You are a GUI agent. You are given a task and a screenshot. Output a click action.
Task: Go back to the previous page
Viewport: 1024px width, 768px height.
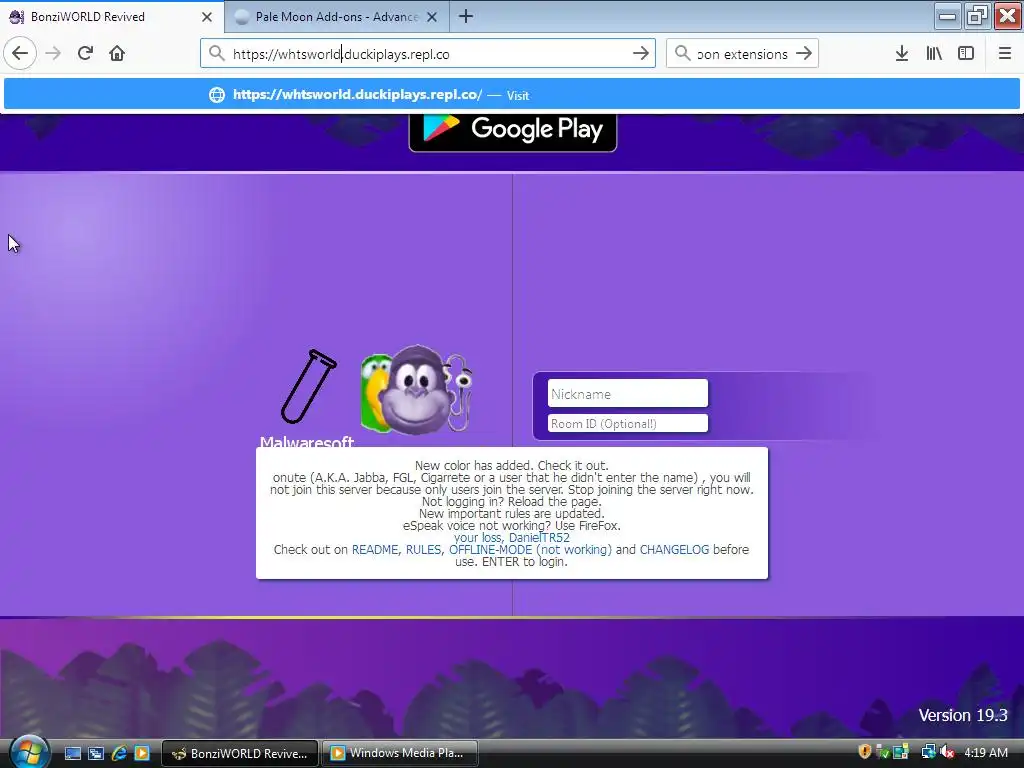click(20, 53)
